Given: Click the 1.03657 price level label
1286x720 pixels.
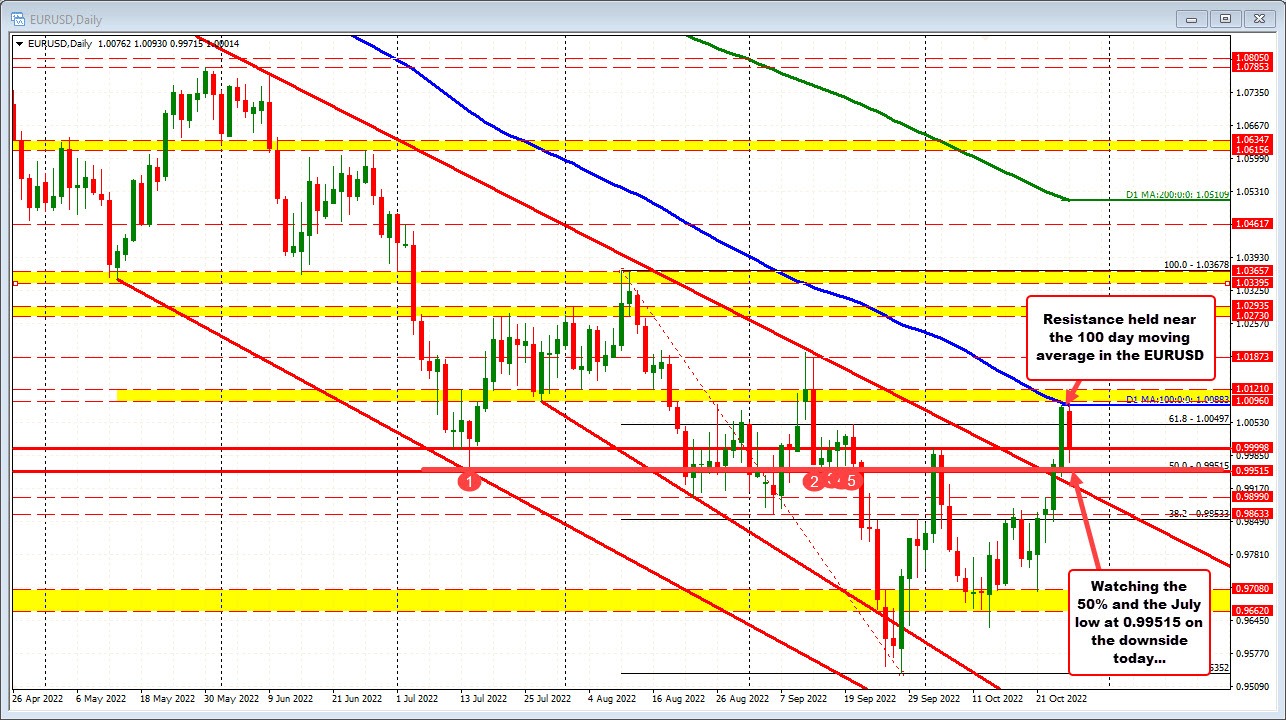Looking at the screenshot, I should [1254, 271].
